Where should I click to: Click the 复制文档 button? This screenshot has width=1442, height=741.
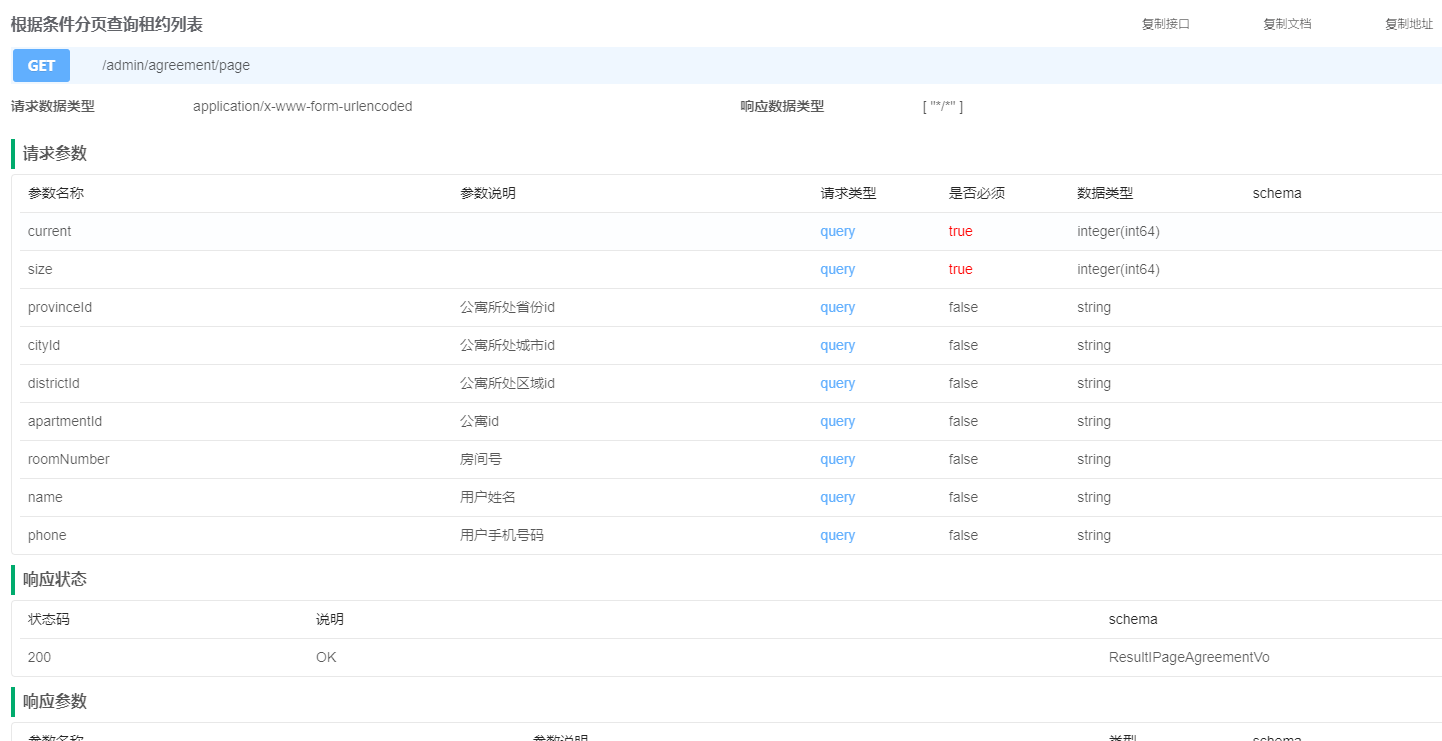(1287, 24)
